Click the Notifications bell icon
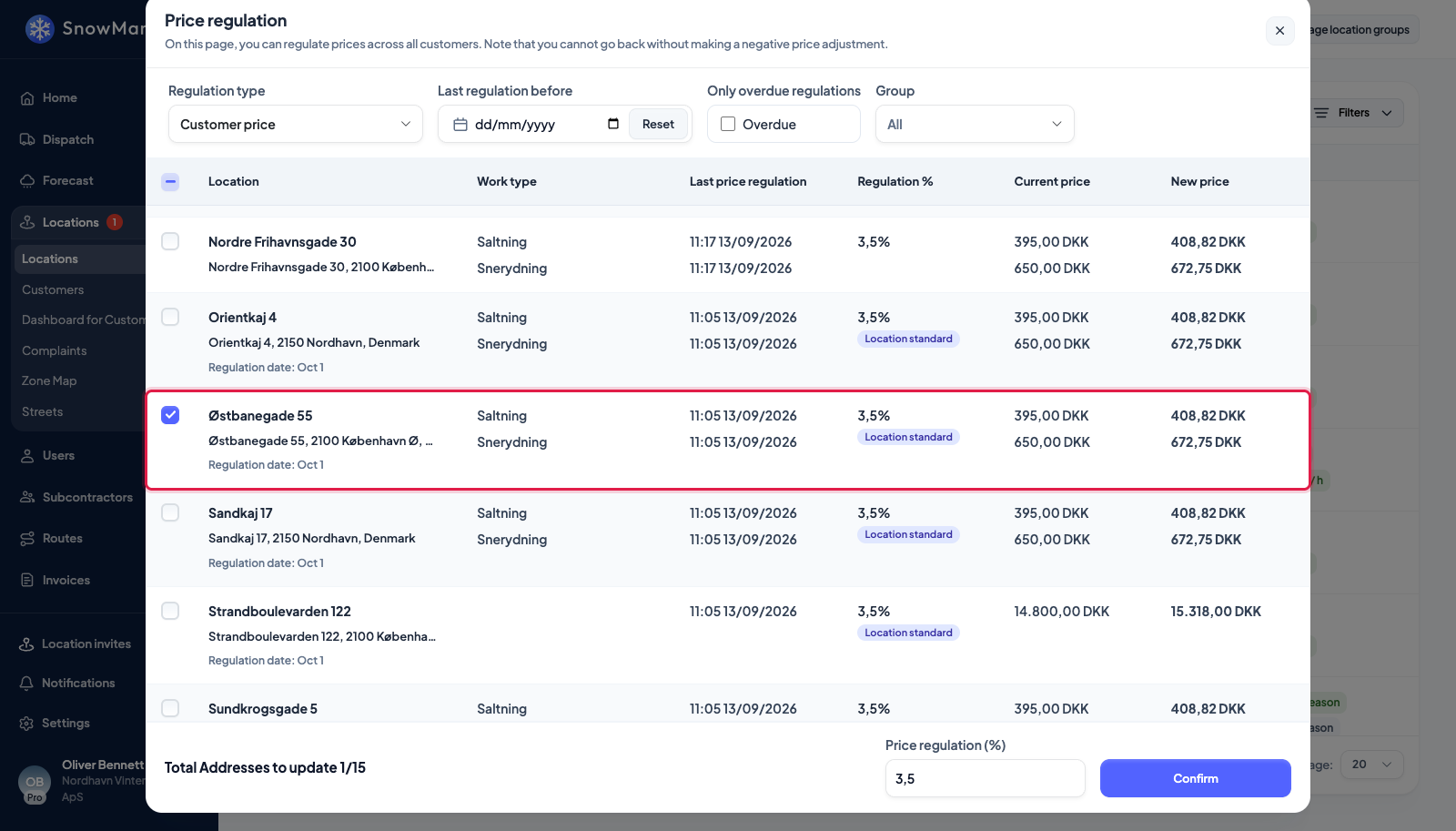Image resolution: width=1456 pixels, height=831 pixels. [x=27, y=684]
